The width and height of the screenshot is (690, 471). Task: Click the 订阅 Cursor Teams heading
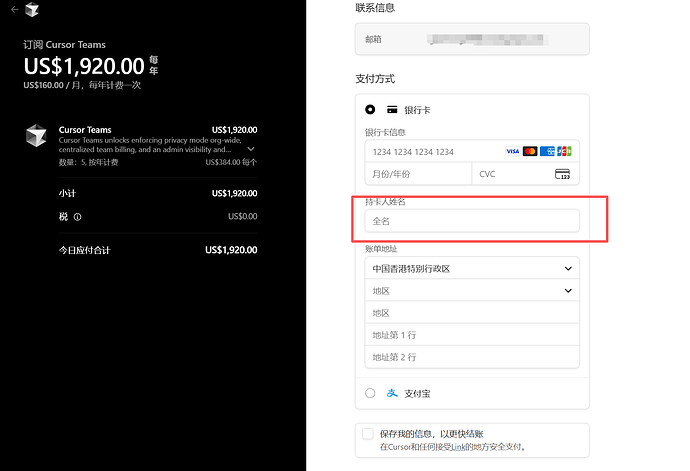pos(65,45)
